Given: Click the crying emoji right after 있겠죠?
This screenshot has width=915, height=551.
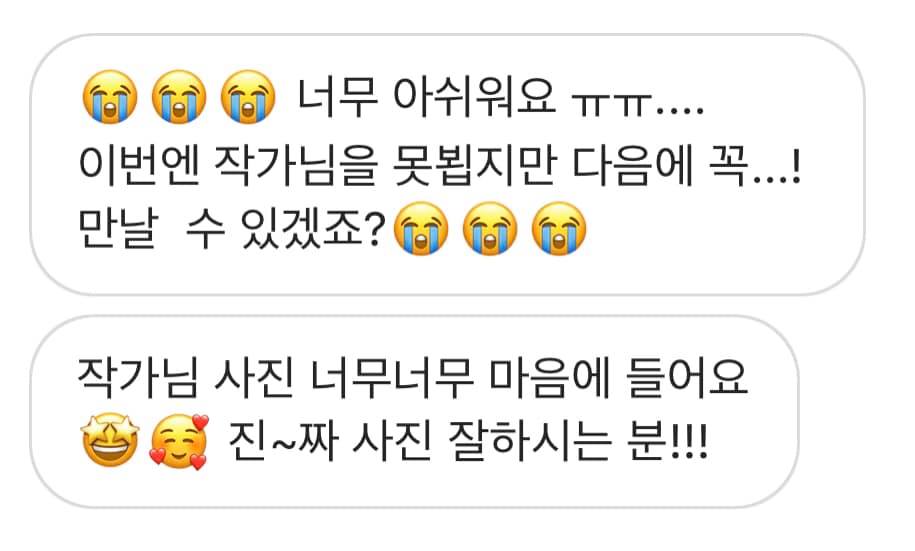Looking at the screenshot, I should 421,229.
